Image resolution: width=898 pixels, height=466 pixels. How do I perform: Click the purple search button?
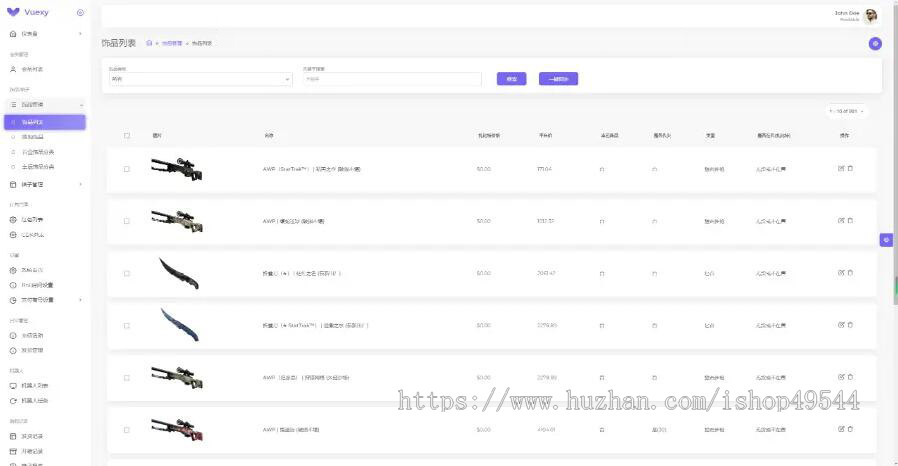[x=511, y=79]
